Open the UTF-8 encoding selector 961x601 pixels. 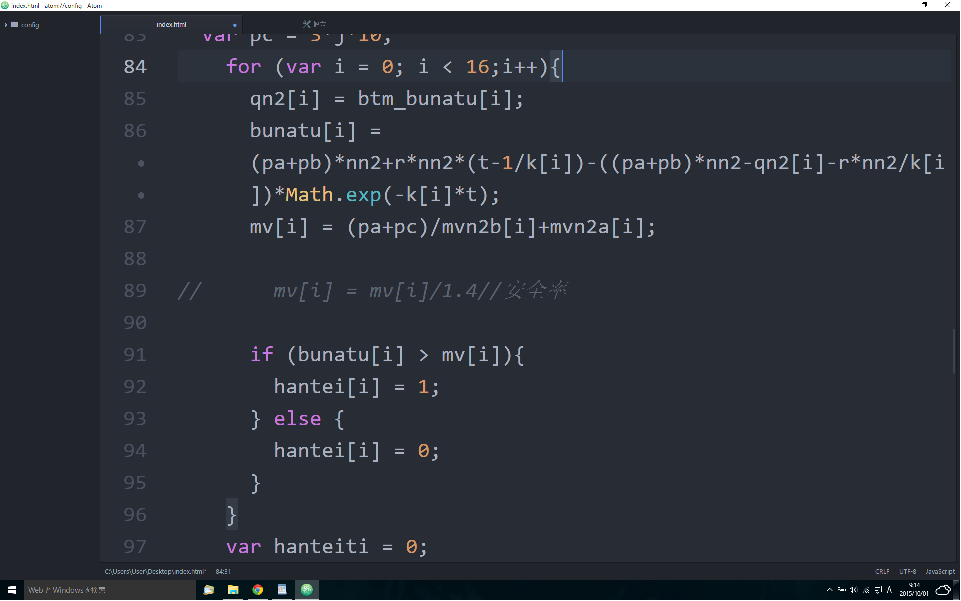click(x=908, y=571)
